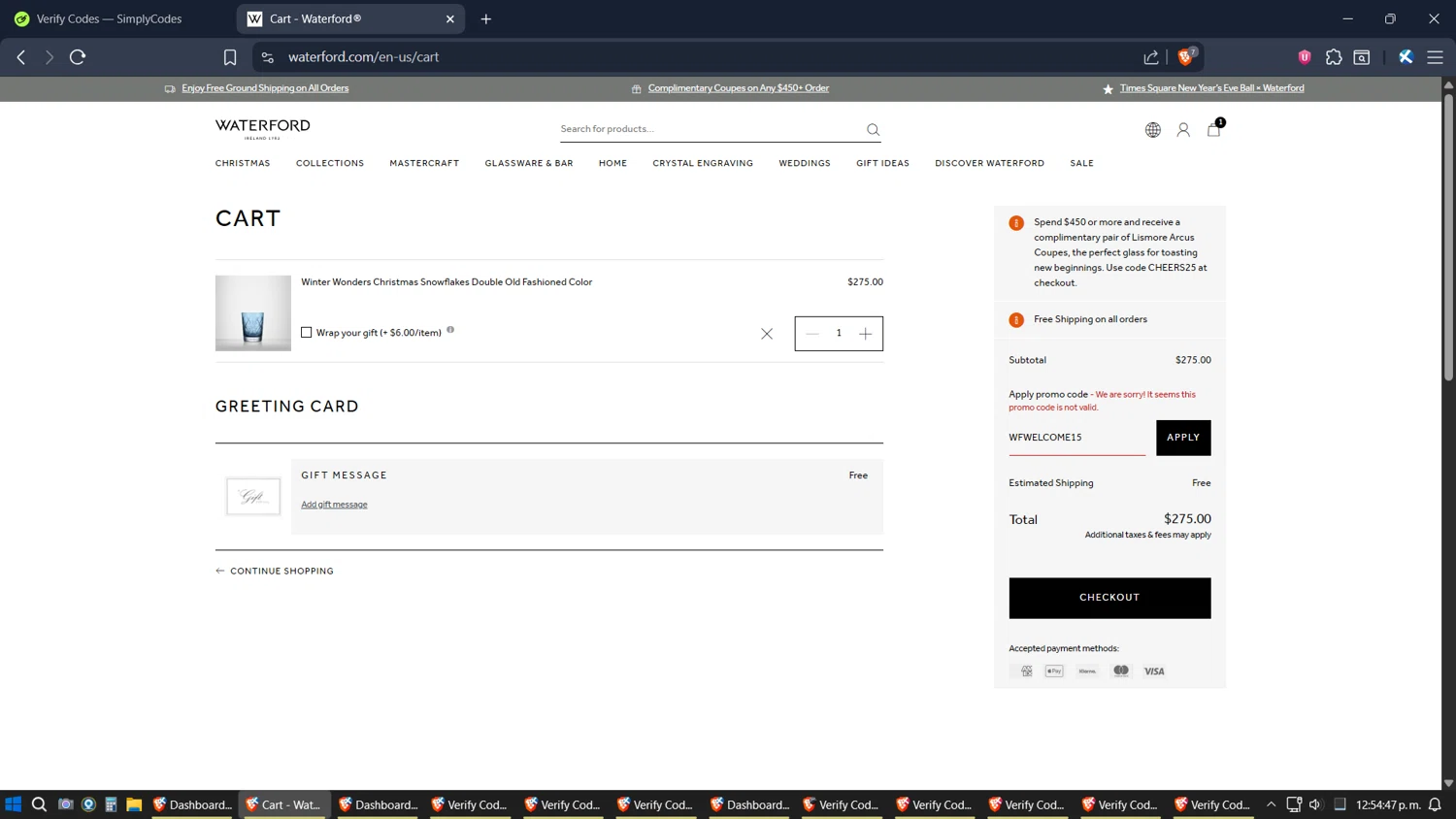This screenshot has width=1456, height=819.
Task: Decrease quantity with the minus button
Action: (x=812, y=334)
